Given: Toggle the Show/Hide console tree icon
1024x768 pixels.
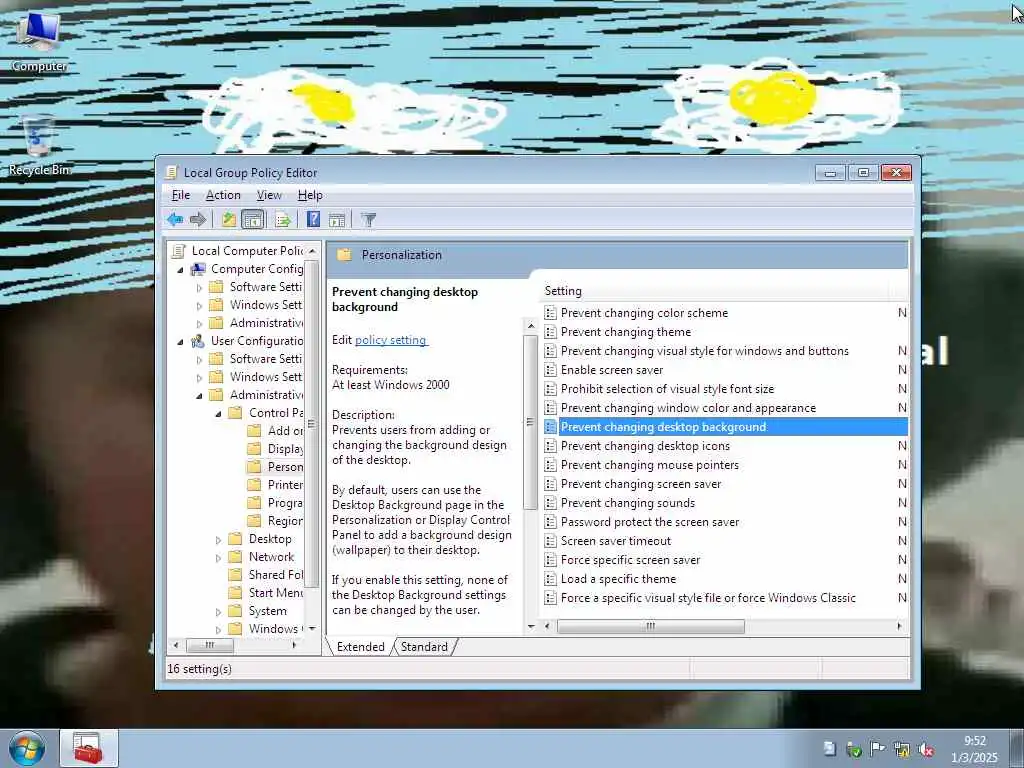Looking at the screenshot, I should point(253,219).
